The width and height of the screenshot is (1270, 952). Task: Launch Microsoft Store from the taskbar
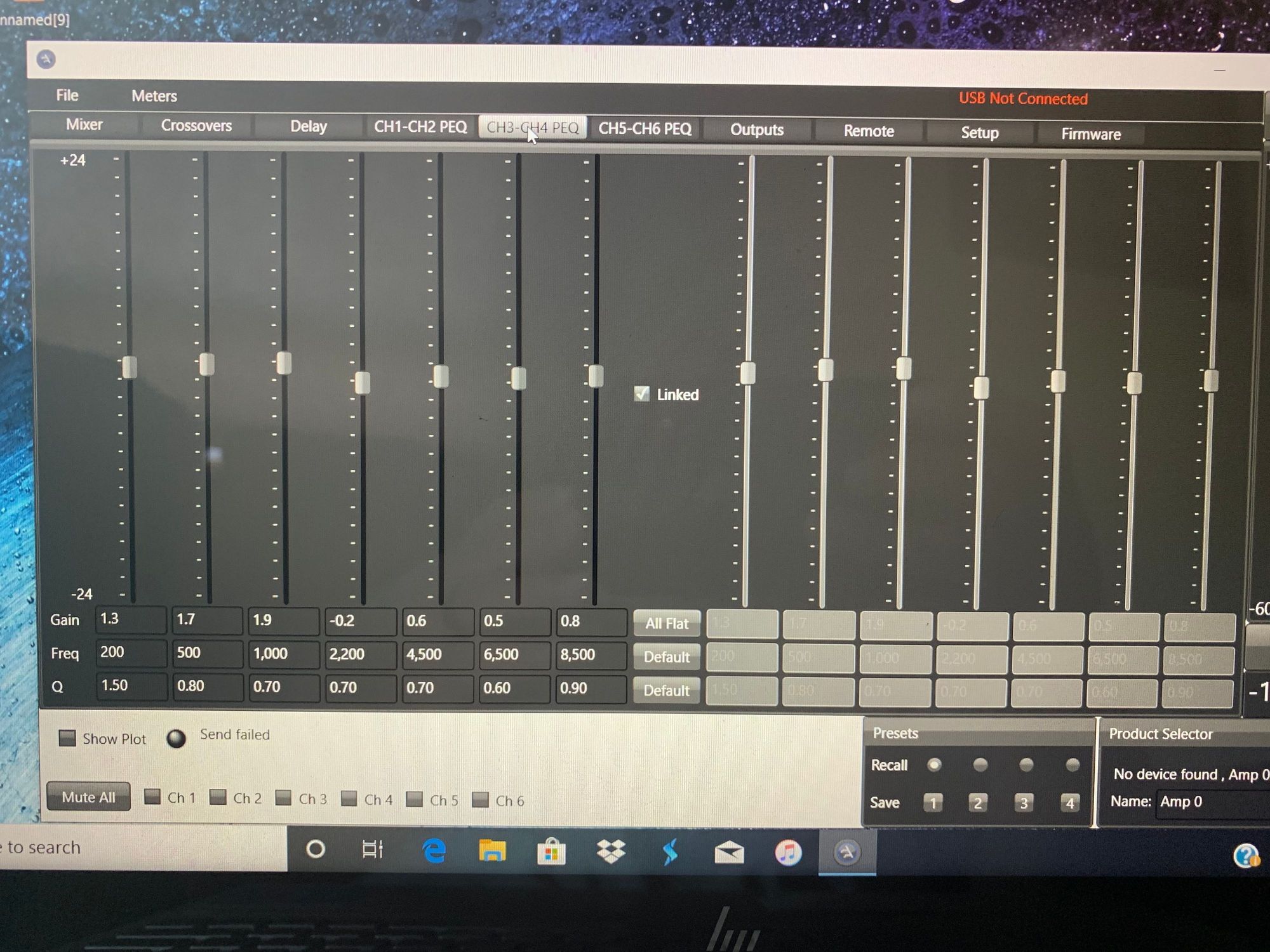(x=551, y=852)
